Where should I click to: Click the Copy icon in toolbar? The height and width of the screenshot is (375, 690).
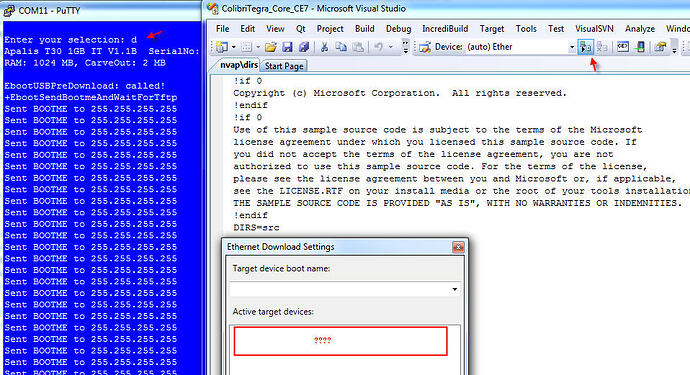[x=341, y=47]
